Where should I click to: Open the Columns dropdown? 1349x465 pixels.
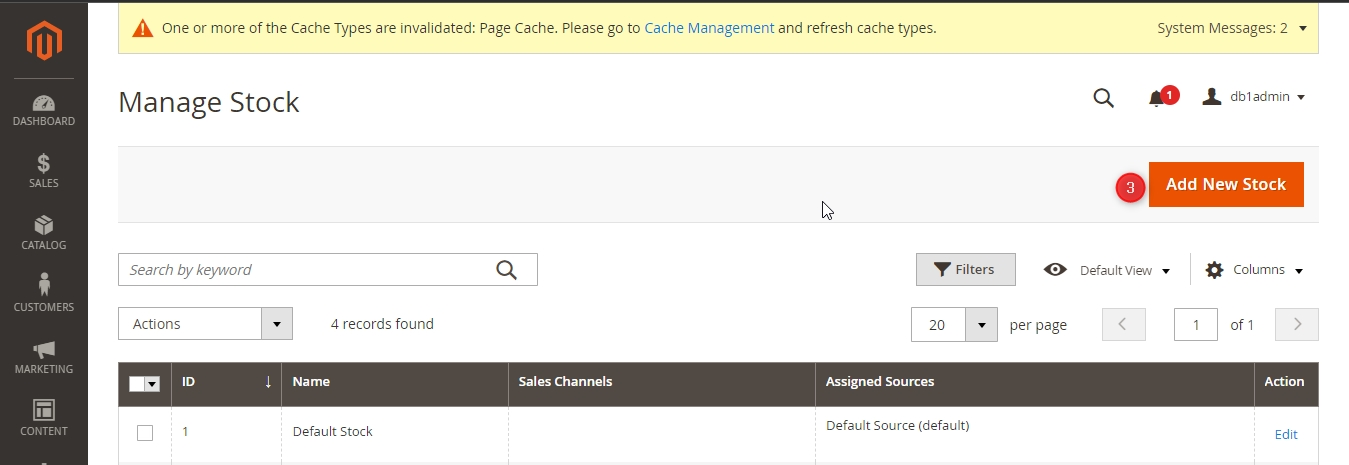1255,270
